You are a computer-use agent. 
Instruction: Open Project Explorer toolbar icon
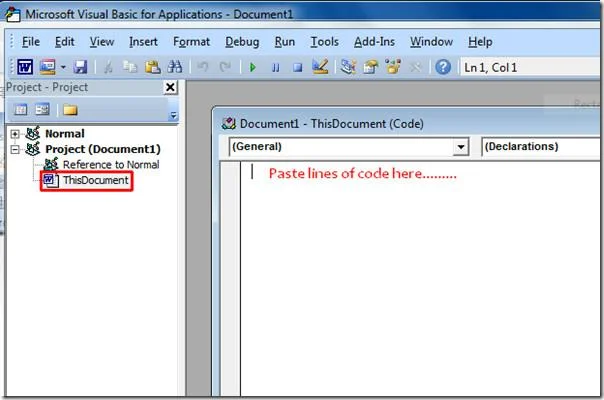pyautogui.click(x=348, y=67)
